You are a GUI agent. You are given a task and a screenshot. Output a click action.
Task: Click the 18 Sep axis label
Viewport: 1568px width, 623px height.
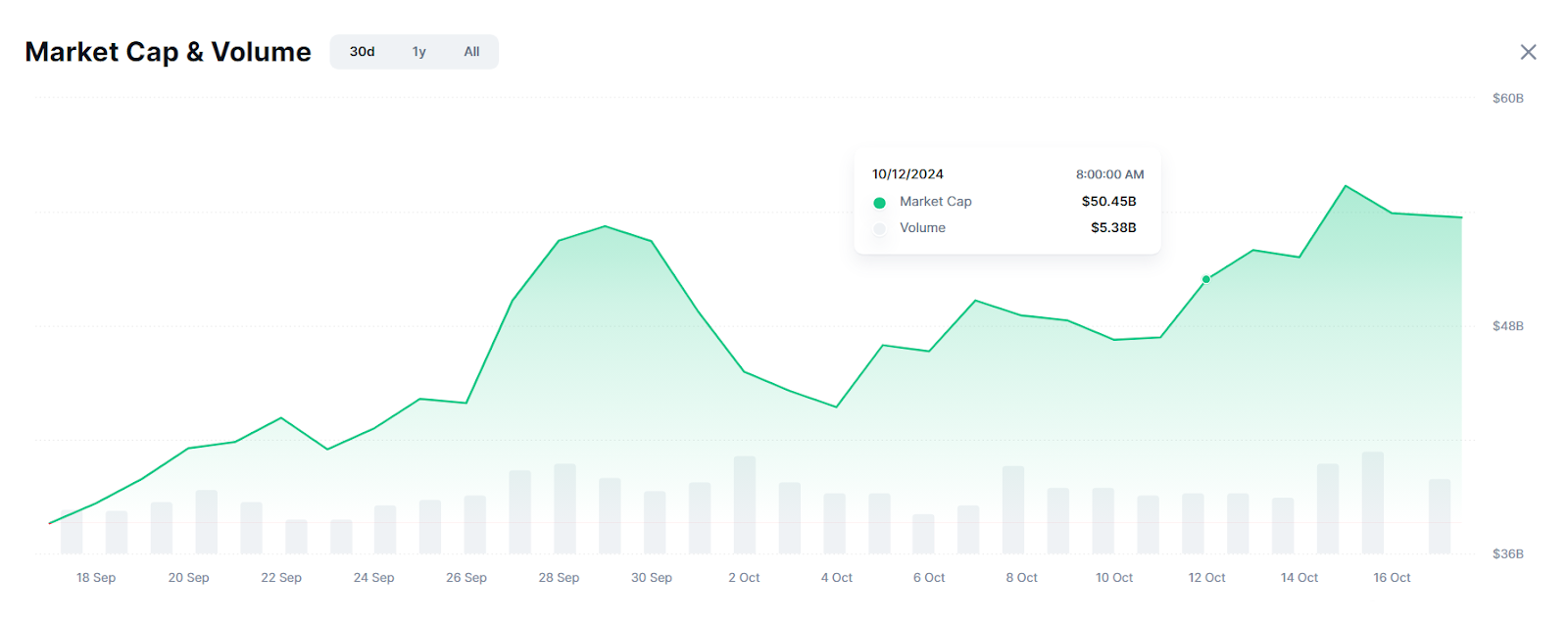click(x=96, y=578)
